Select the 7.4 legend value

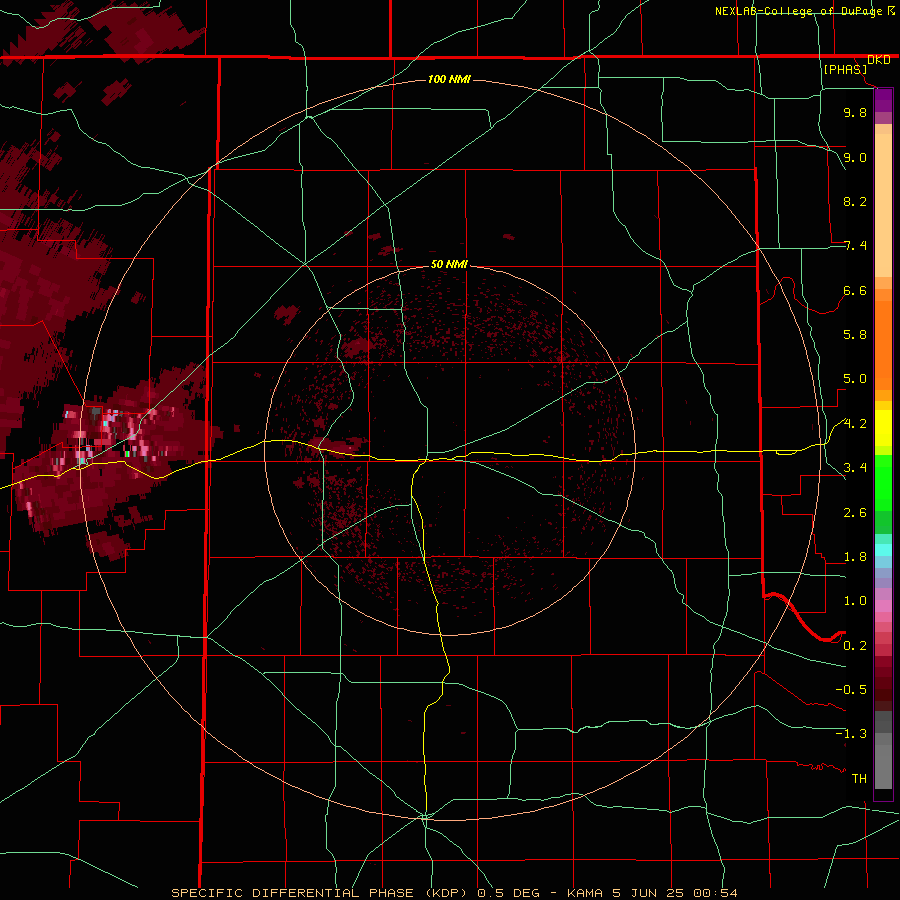click(855, 246)
